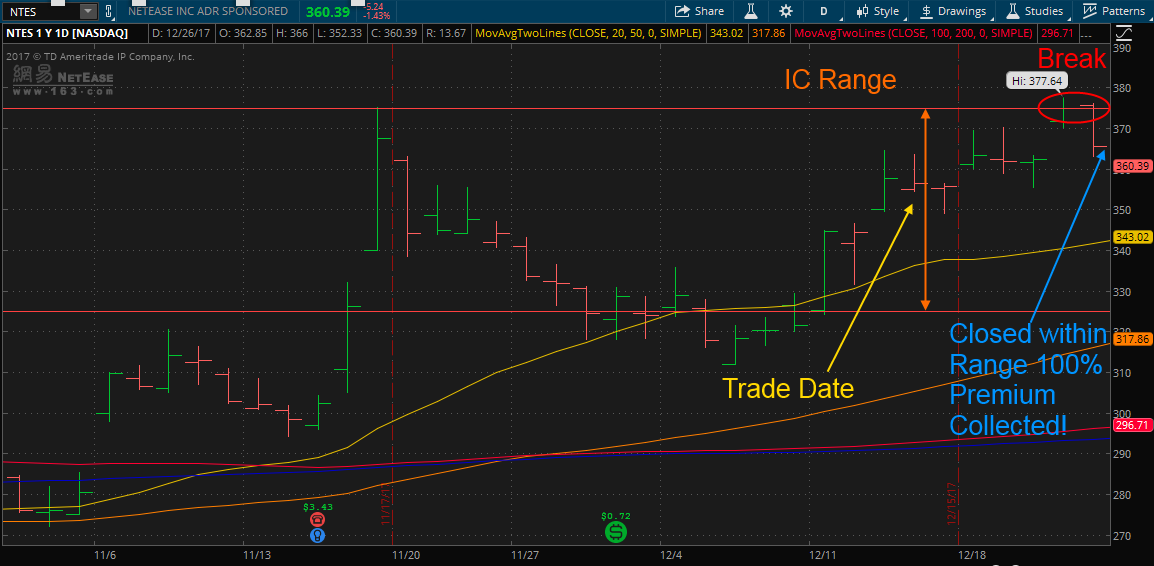1154x566 pixels.
Task: Click the 12/15/17 expiration marker
Action: (952, 502)
